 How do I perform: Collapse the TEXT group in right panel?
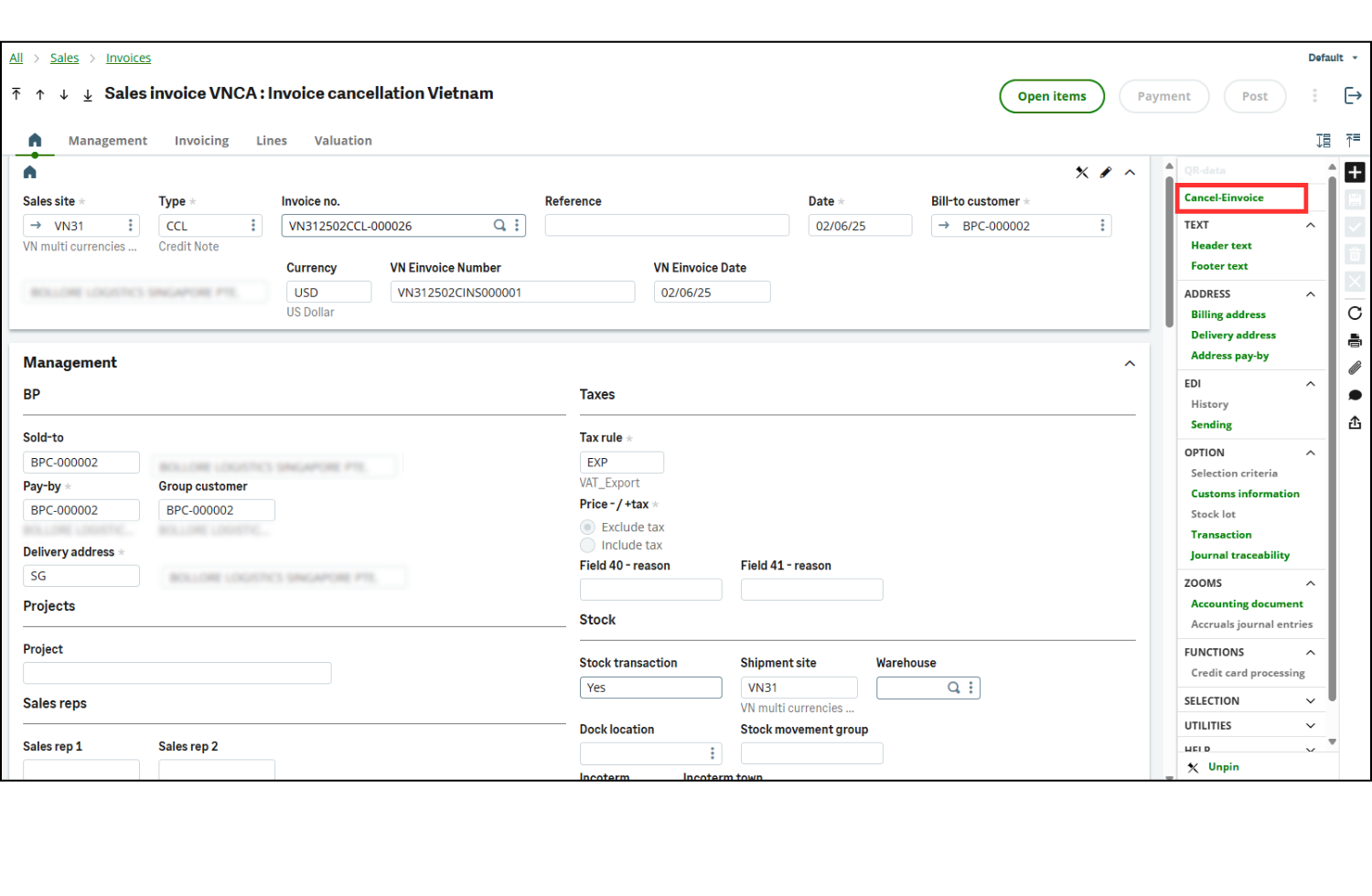[x=1310, y=225]
